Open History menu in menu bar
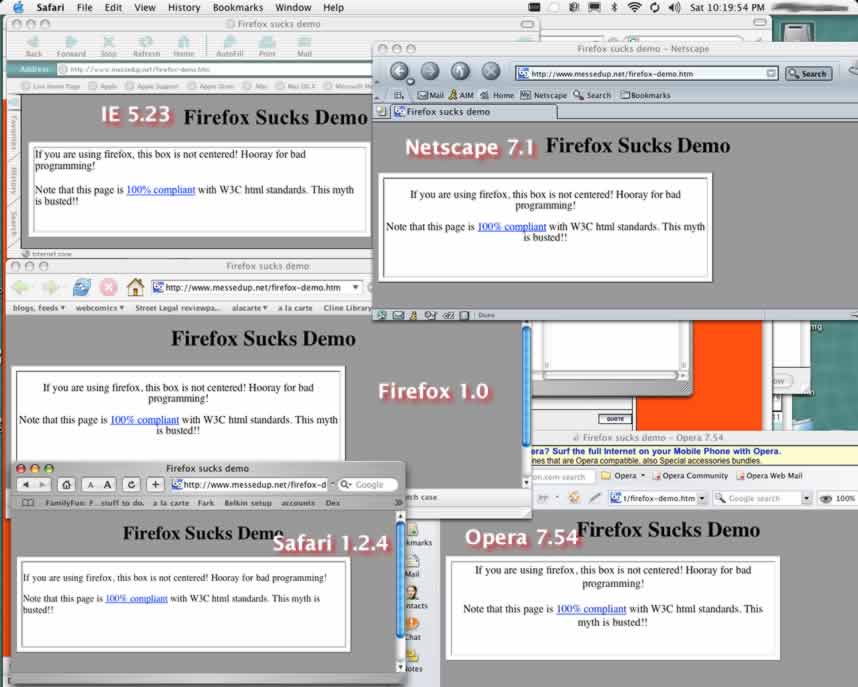 pyautogui.click(x=183, y=8)
